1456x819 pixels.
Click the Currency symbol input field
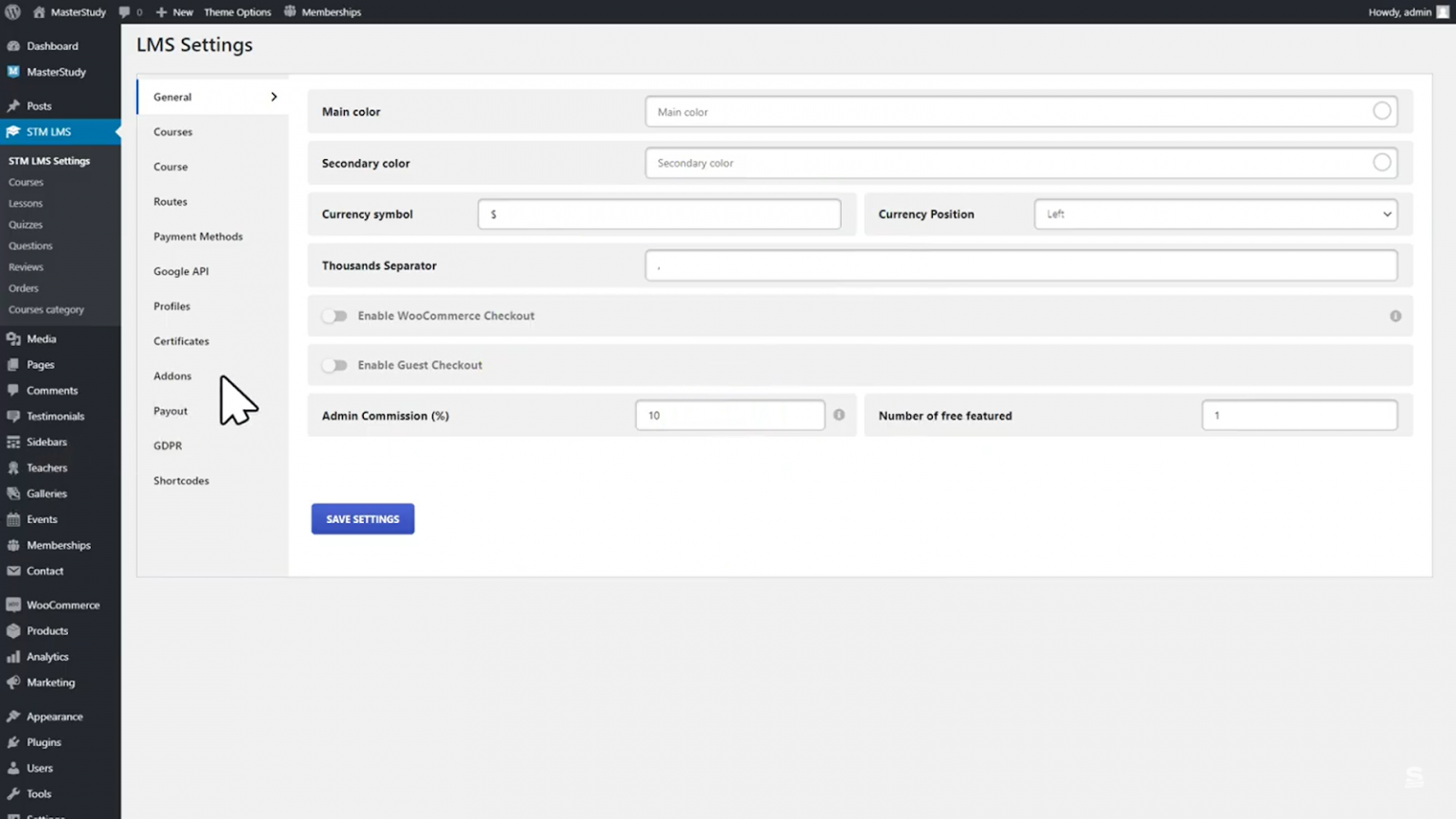click(x=659, y=213)
